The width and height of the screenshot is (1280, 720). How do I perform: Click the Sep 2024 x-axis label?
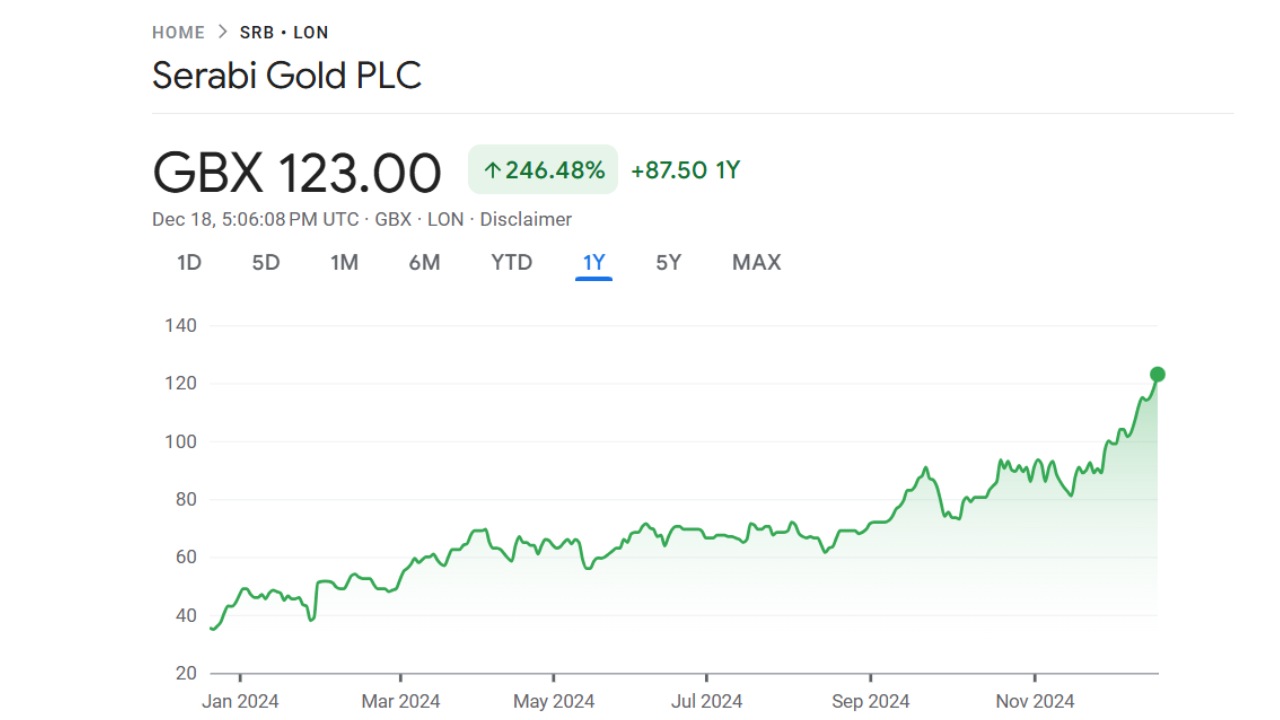pos(870,701)
